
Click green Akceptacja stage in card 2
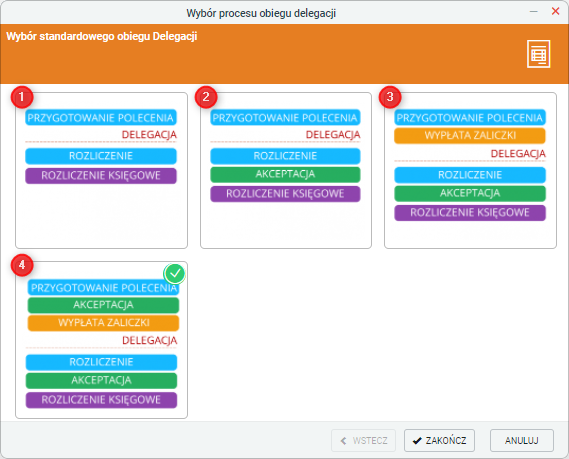tap(285, 174)
